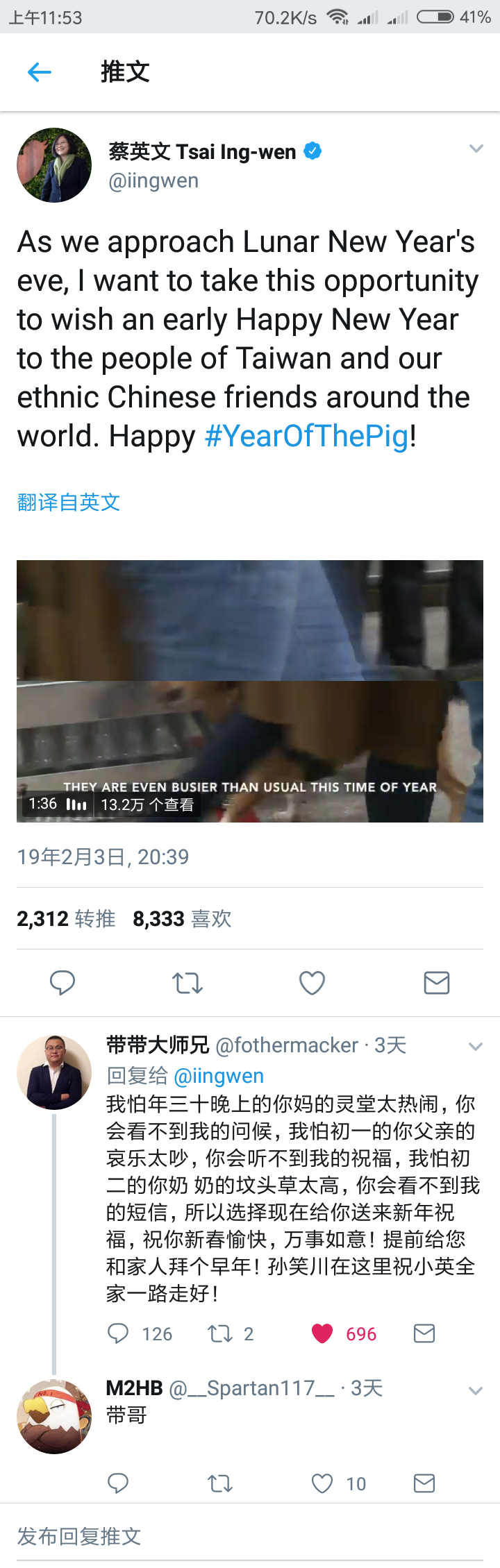The image size is (500, 1568).
Task: Tap 翻译自英文 translate link
Action: 69,502
